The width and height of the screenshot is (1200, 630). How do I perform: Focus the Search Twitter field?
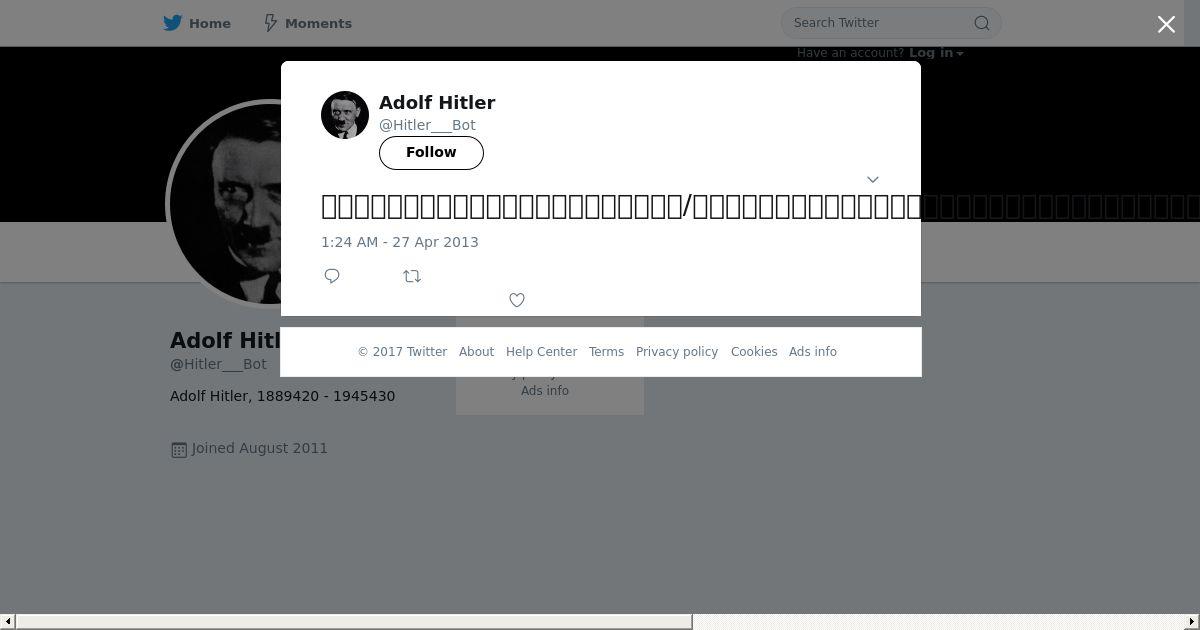pos(880,23)
